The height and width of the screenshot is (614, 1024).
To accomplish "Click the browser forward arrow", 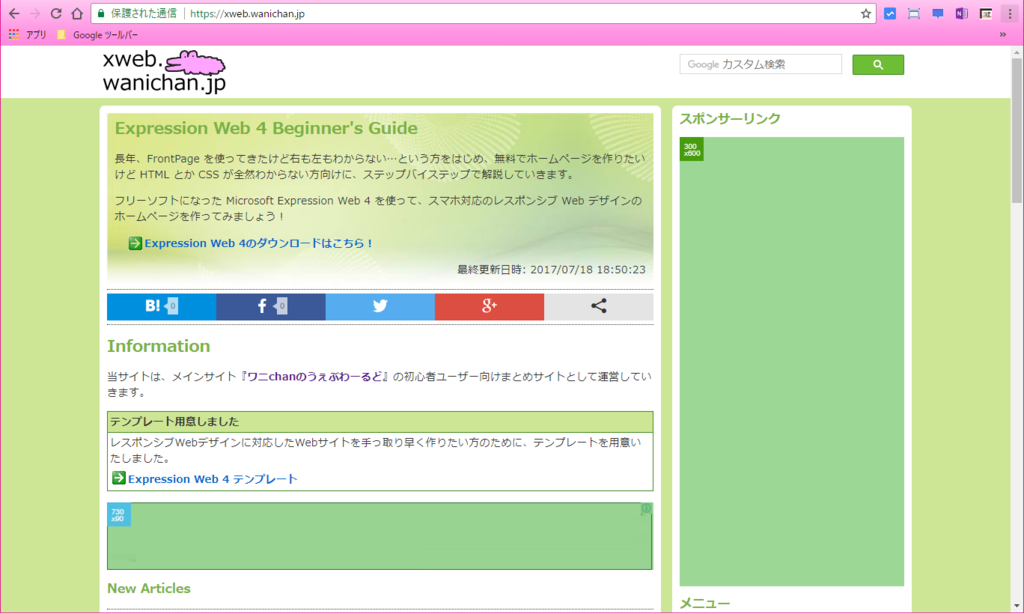I will coord(35,13).
